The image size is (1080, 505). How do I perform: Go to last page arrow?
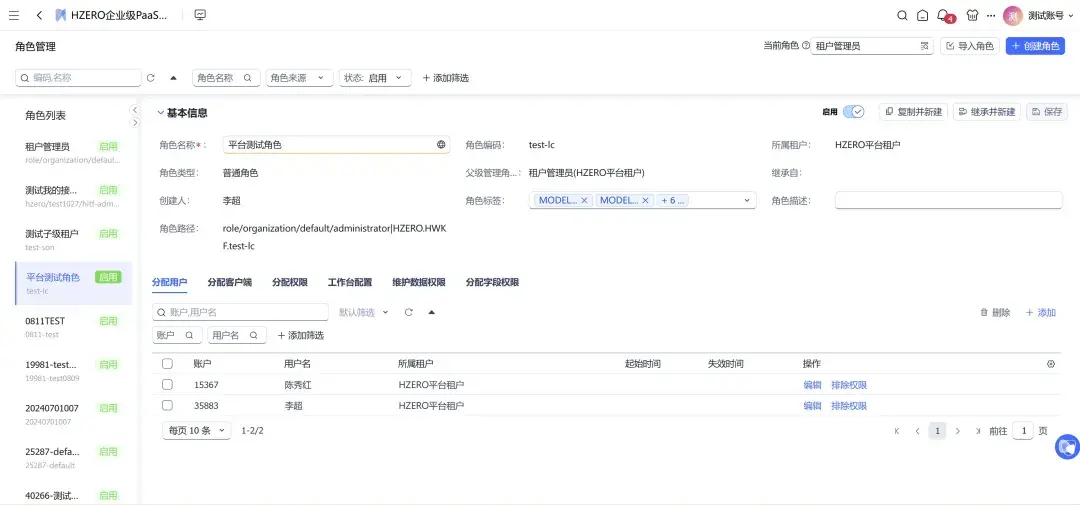[x=978, y=431]
